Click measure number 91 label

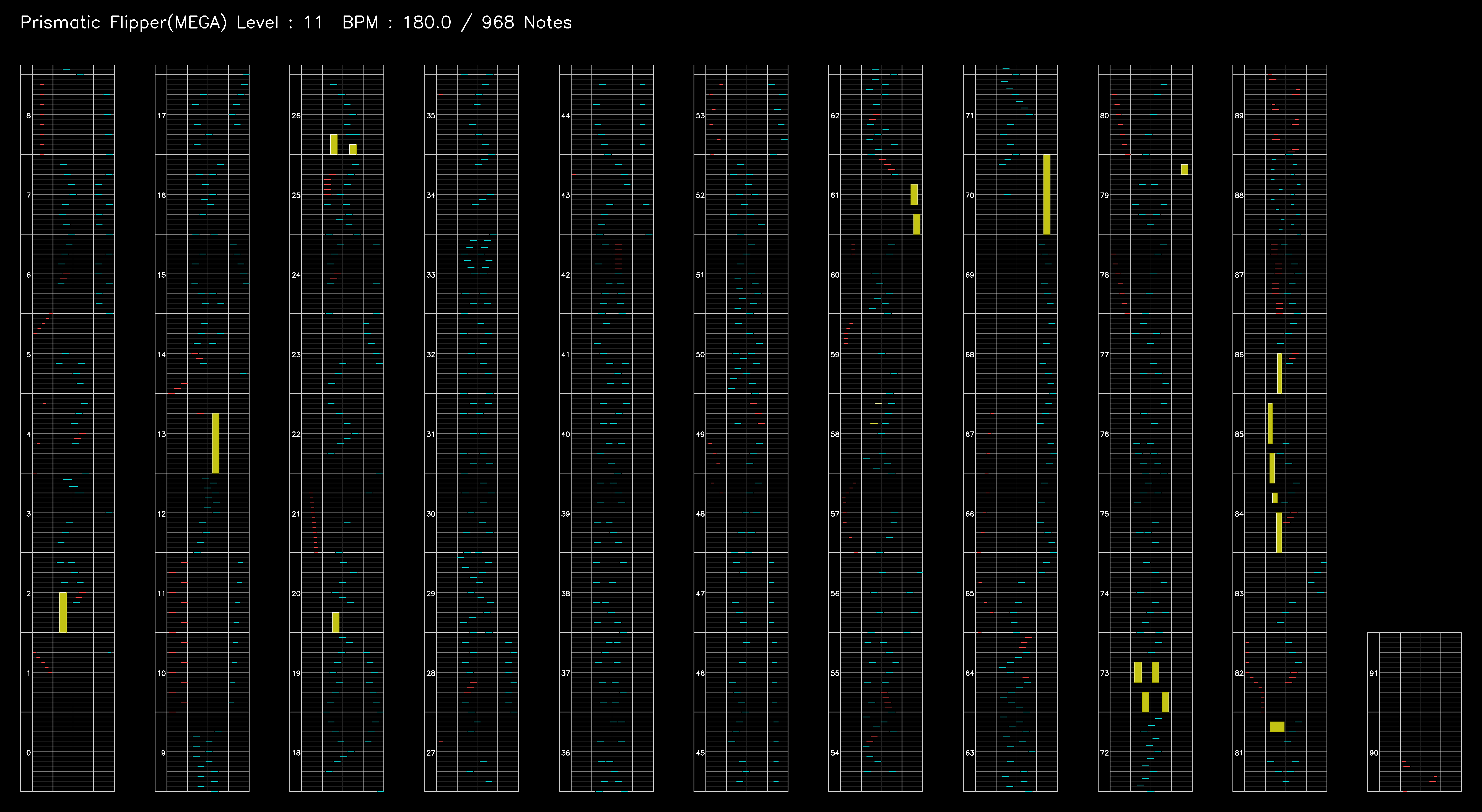(x=1374, y=673)
